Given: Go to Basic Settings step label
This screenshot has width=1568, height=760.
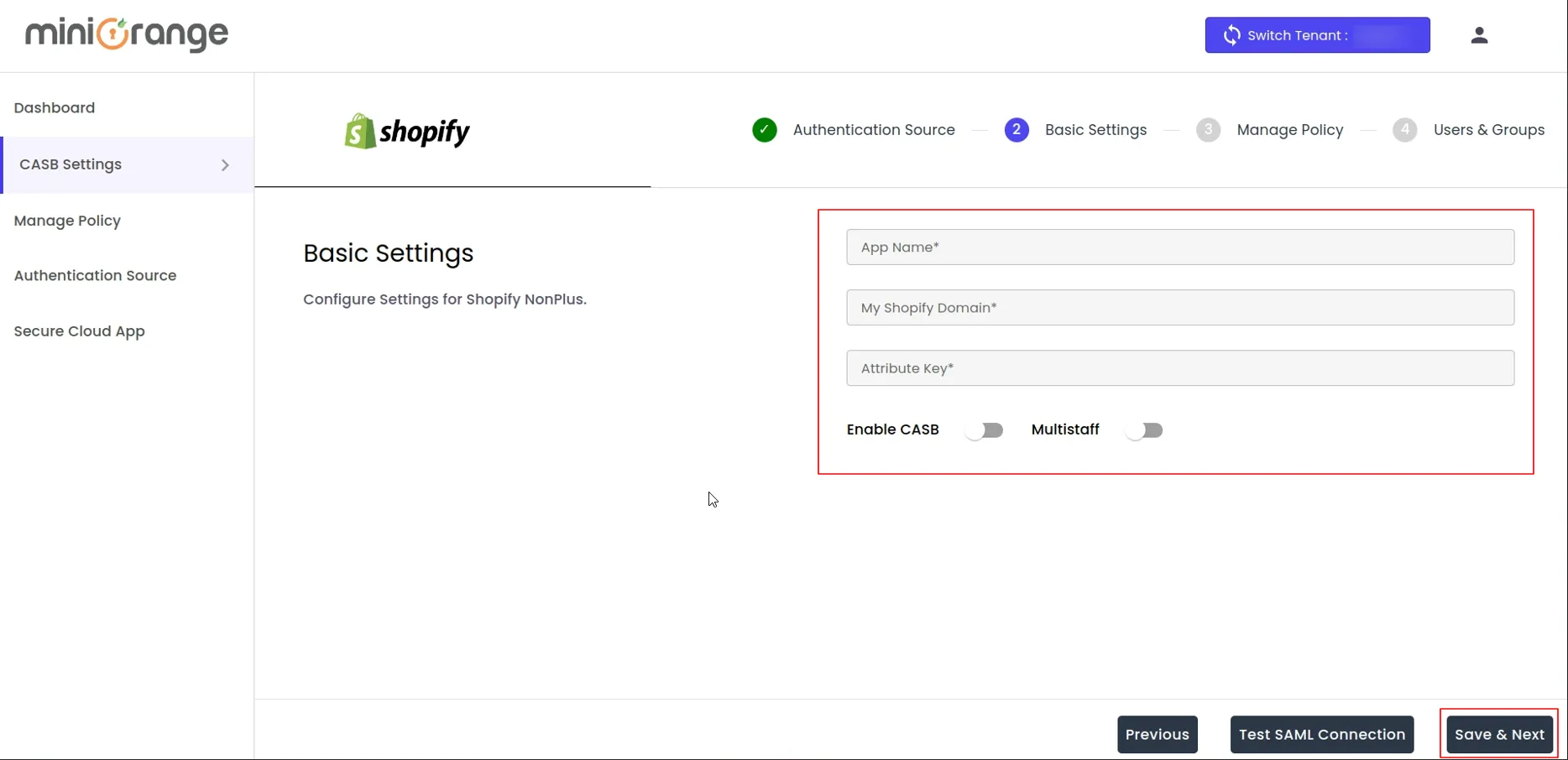Looking at the screenshot, I should click(1095, 130).
